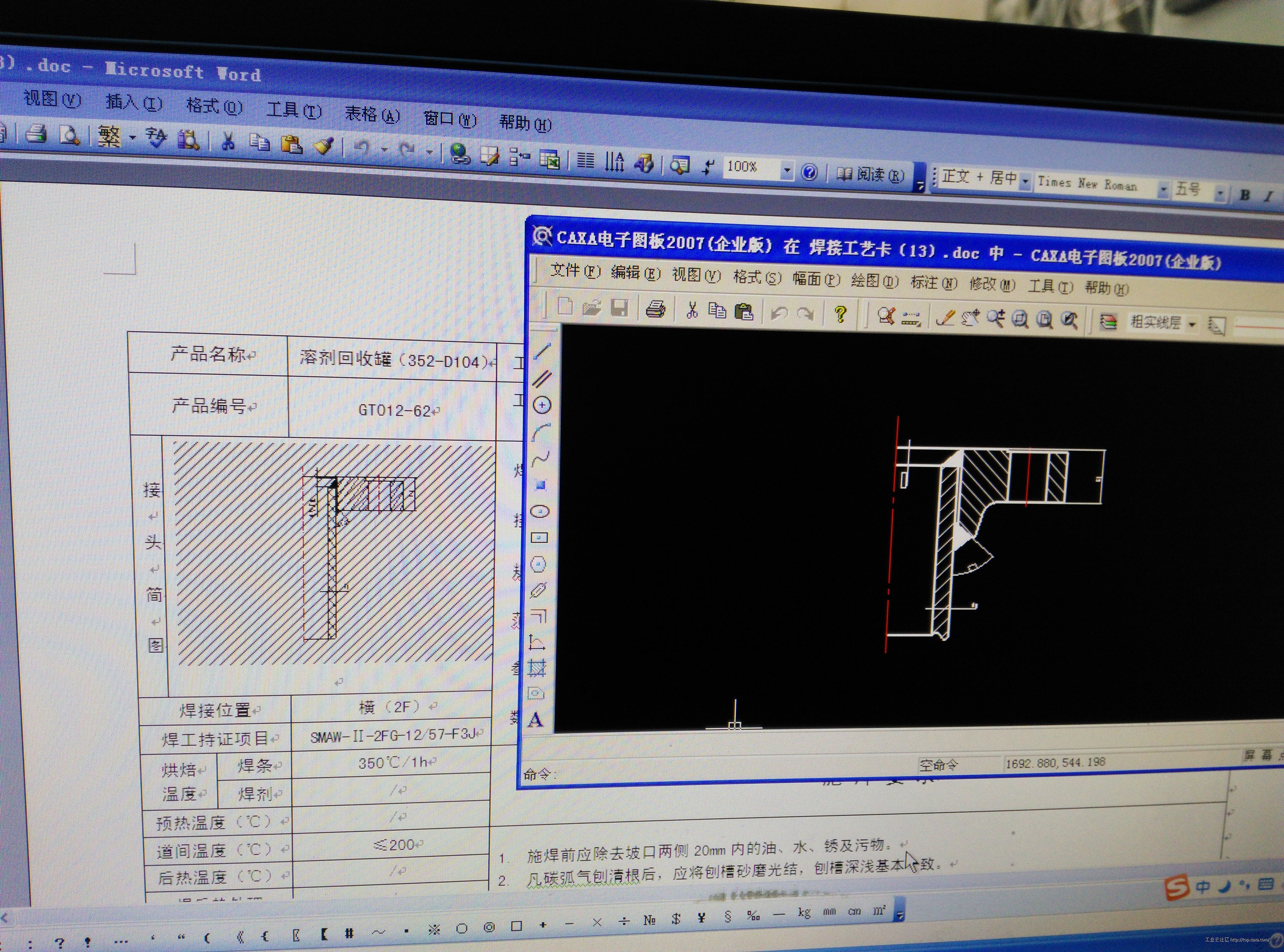Click the 阅读(R) reading button

pos(870,175)
